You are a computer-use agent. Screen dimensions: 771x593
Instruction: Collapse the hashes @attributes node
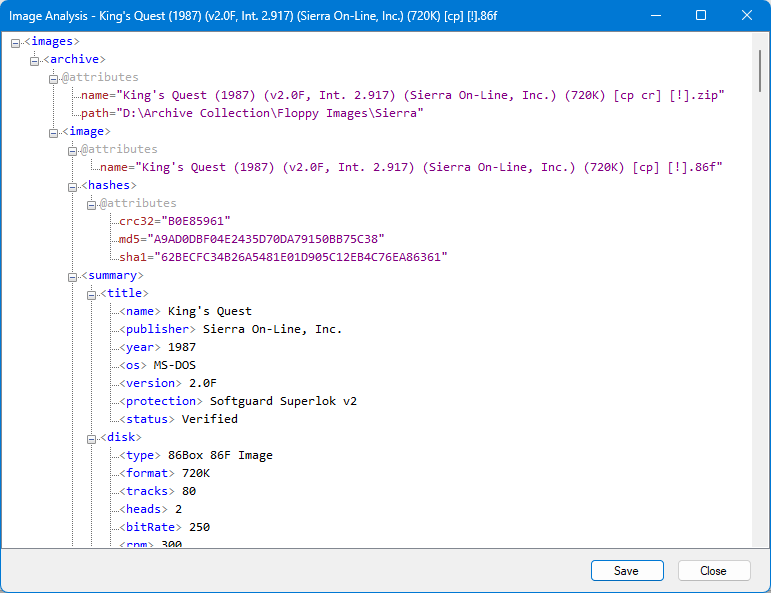(x=91, y=205)
